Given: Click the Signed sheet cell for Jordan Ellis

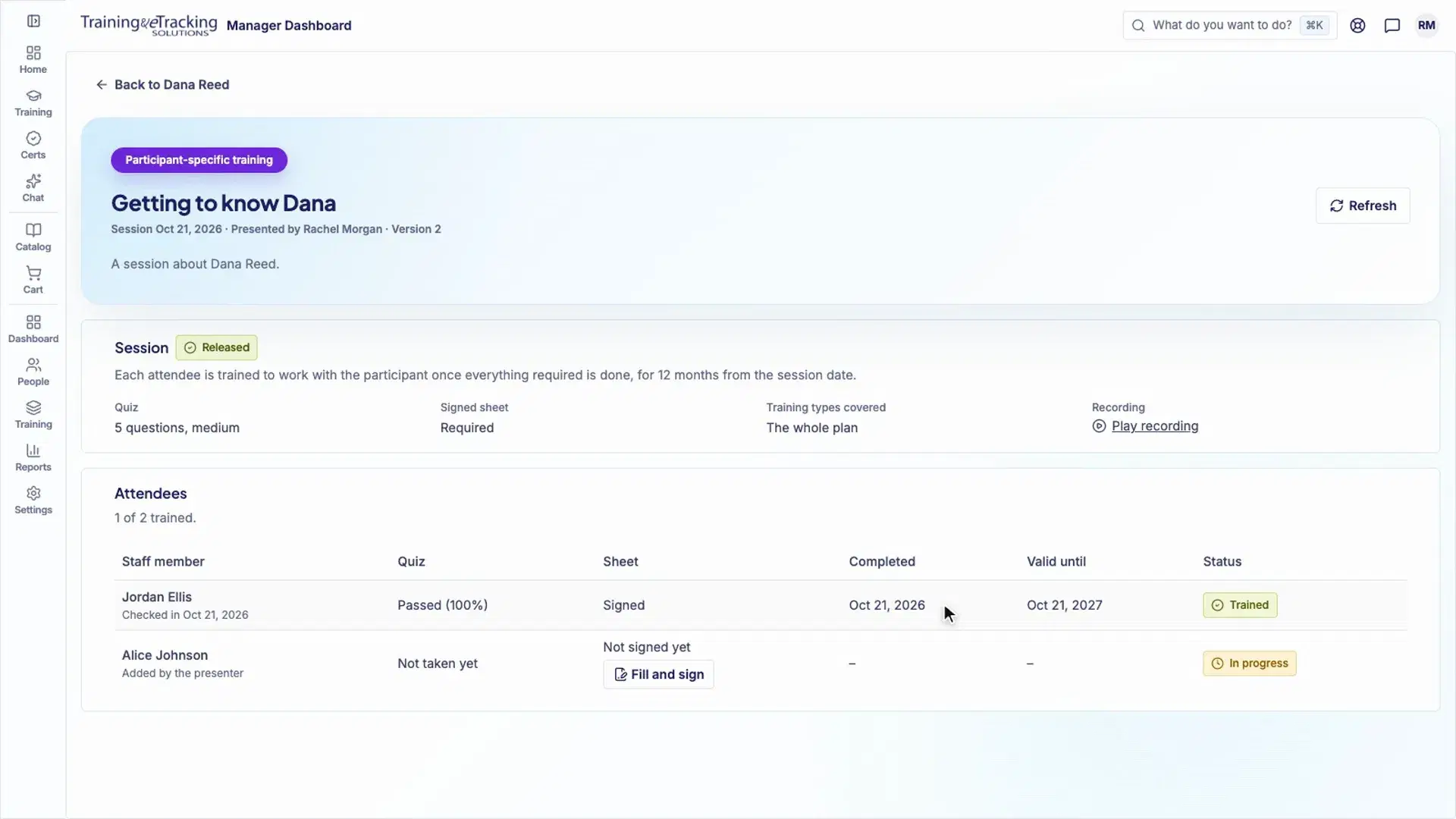Looking at the screenshot, I should pyautogui.click(x=623, y=605).
